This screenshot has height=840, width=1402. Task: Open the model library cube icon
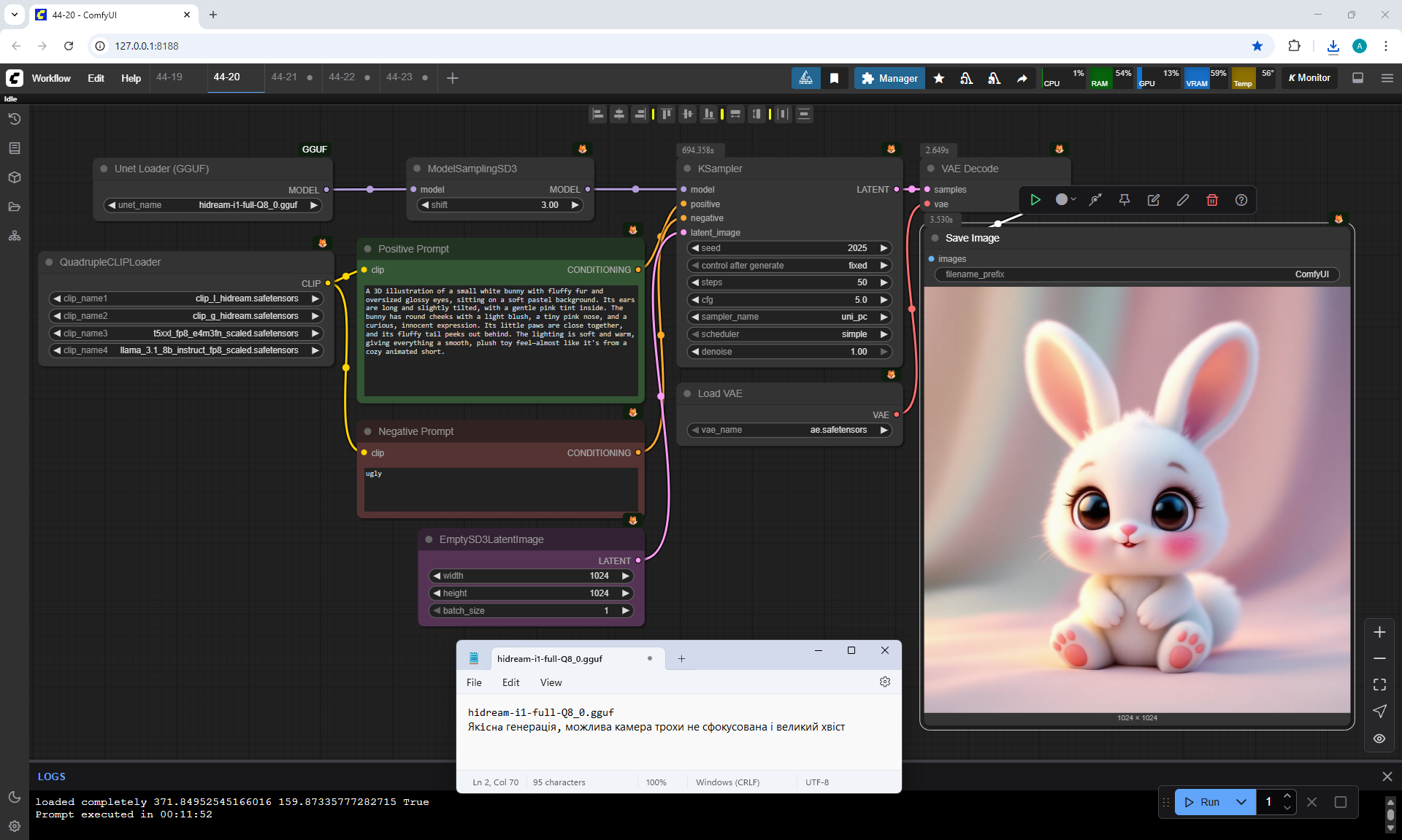[15, 177]
